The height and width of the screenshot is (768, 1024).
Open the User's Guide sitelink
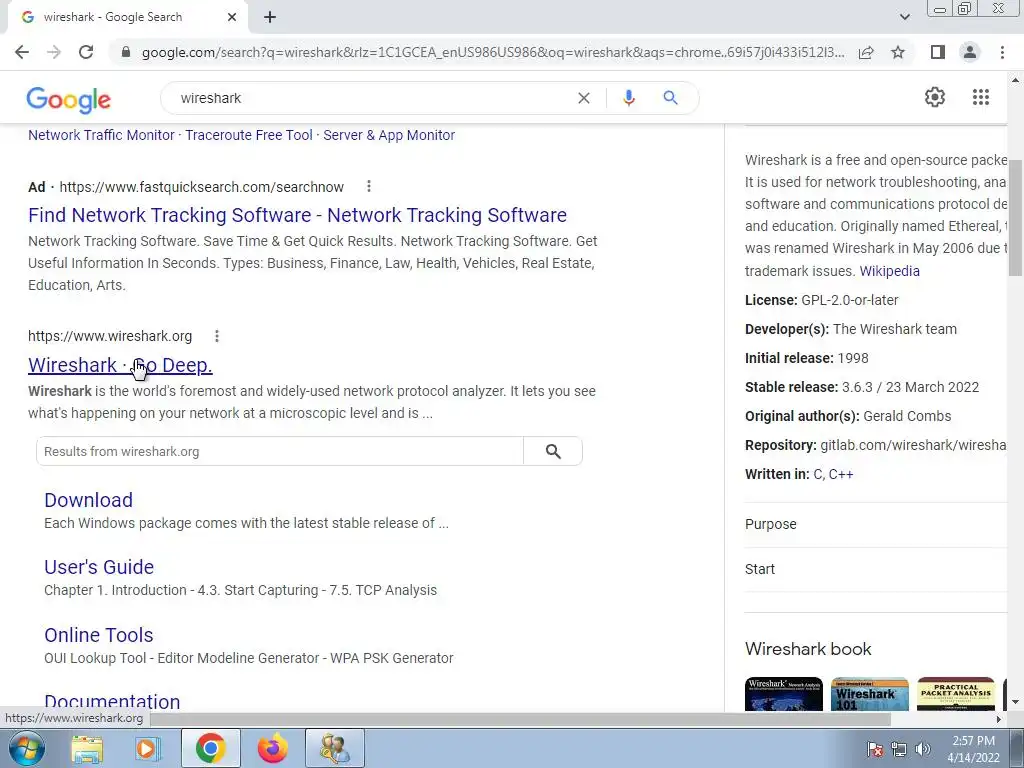(99, 567)
